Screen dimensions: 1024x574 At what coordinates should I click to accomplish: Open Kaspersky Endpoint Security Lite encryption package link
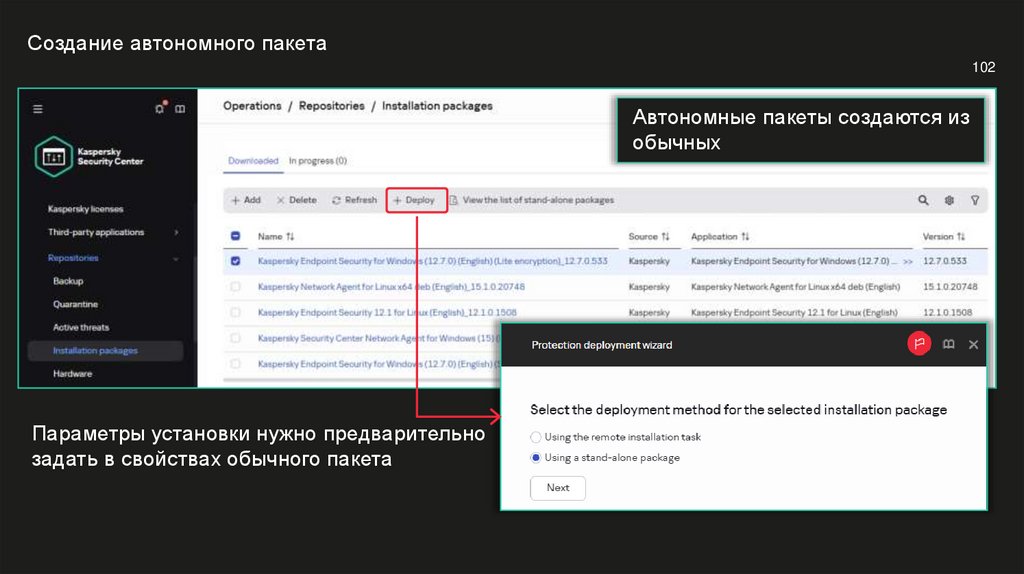coord(432,261)
